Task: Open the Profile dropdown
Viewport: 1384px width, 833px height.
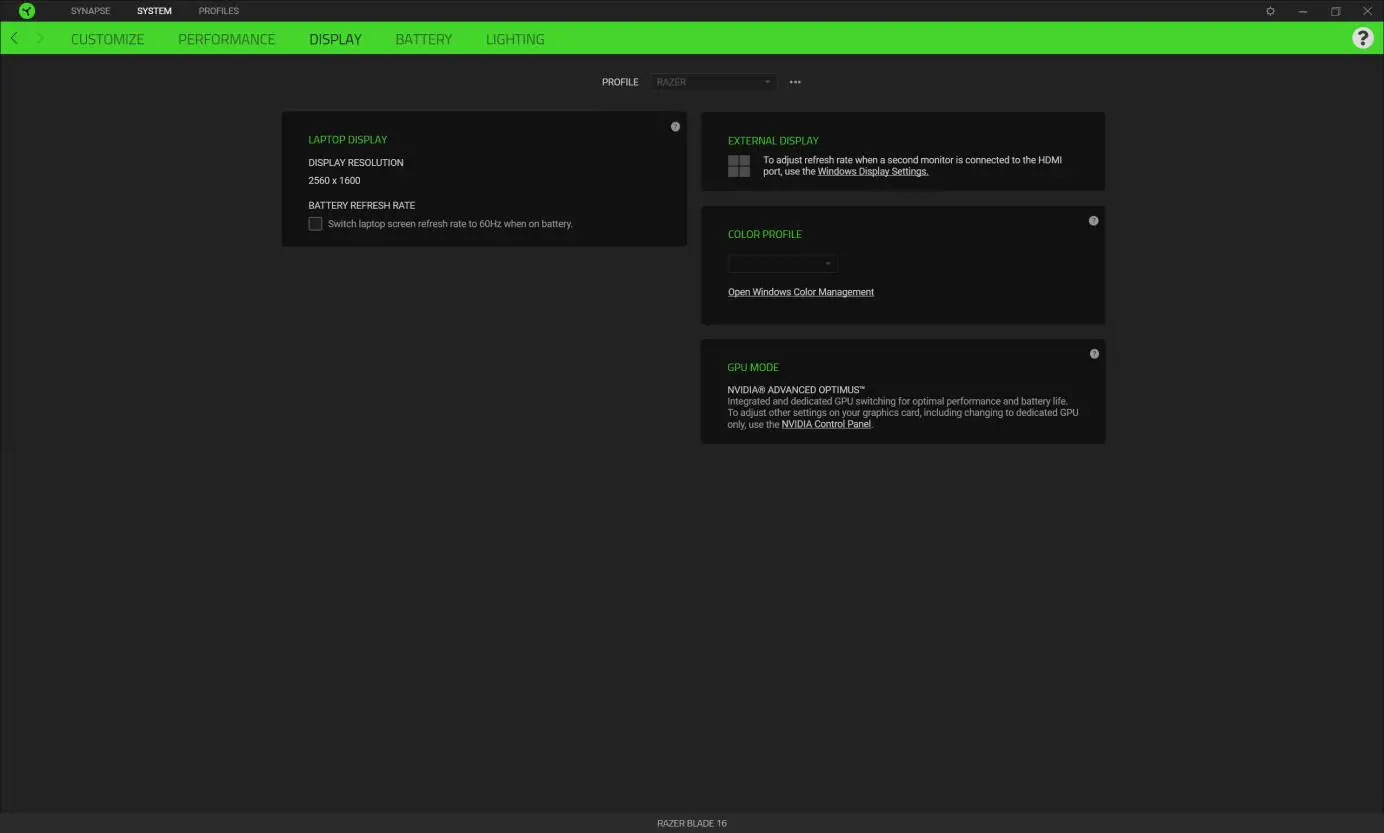Action: (x=713, y=82)
